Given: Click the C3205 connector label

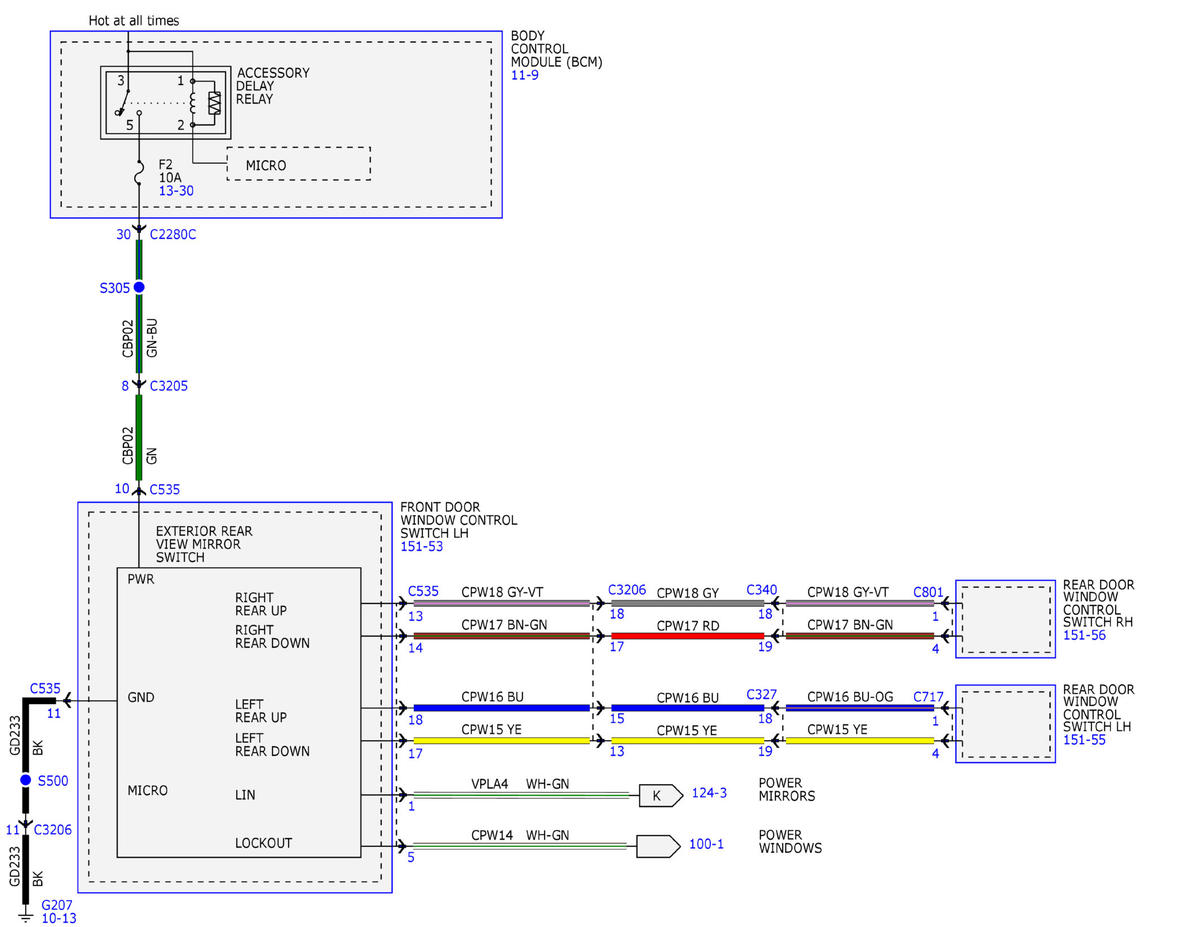Looking at the screenshot, I should [x=168, y=386].
